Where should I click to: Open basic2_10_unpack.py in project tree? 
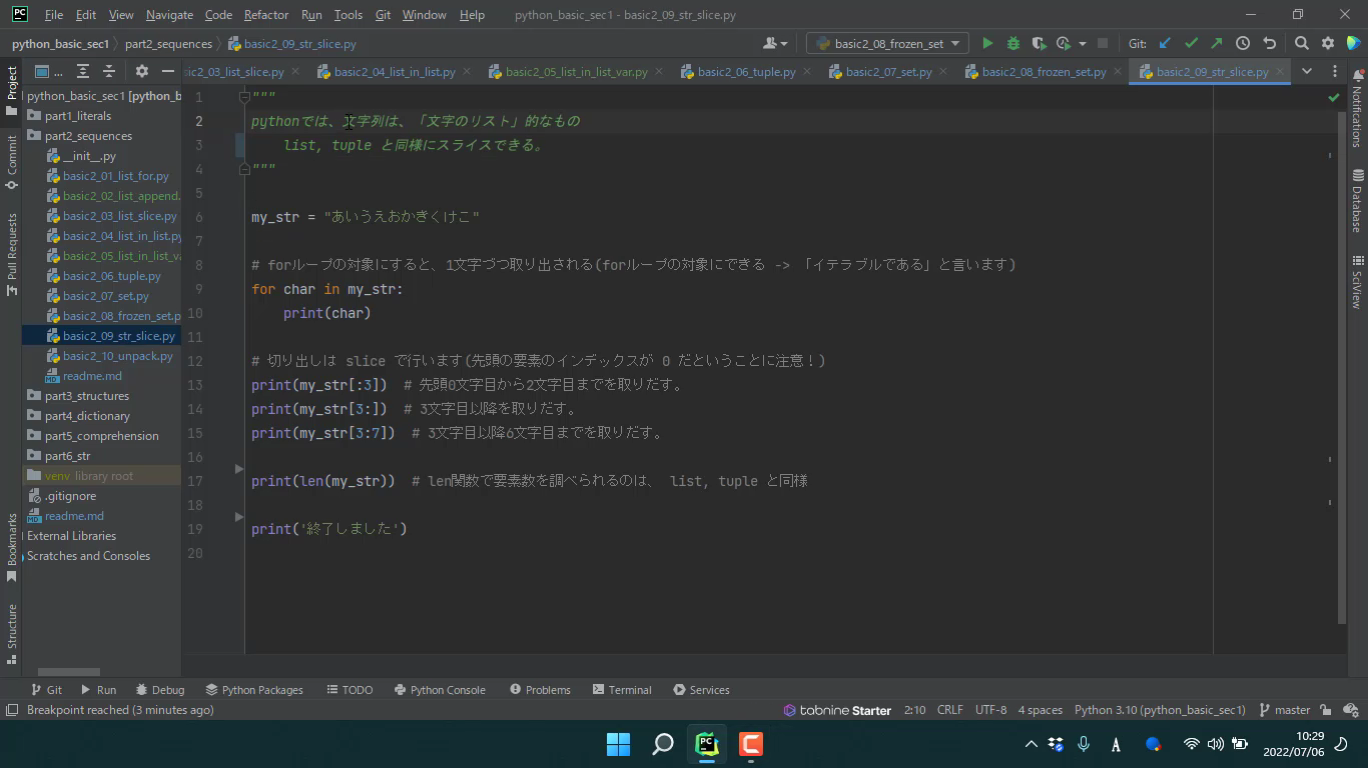tap(117, 356)
